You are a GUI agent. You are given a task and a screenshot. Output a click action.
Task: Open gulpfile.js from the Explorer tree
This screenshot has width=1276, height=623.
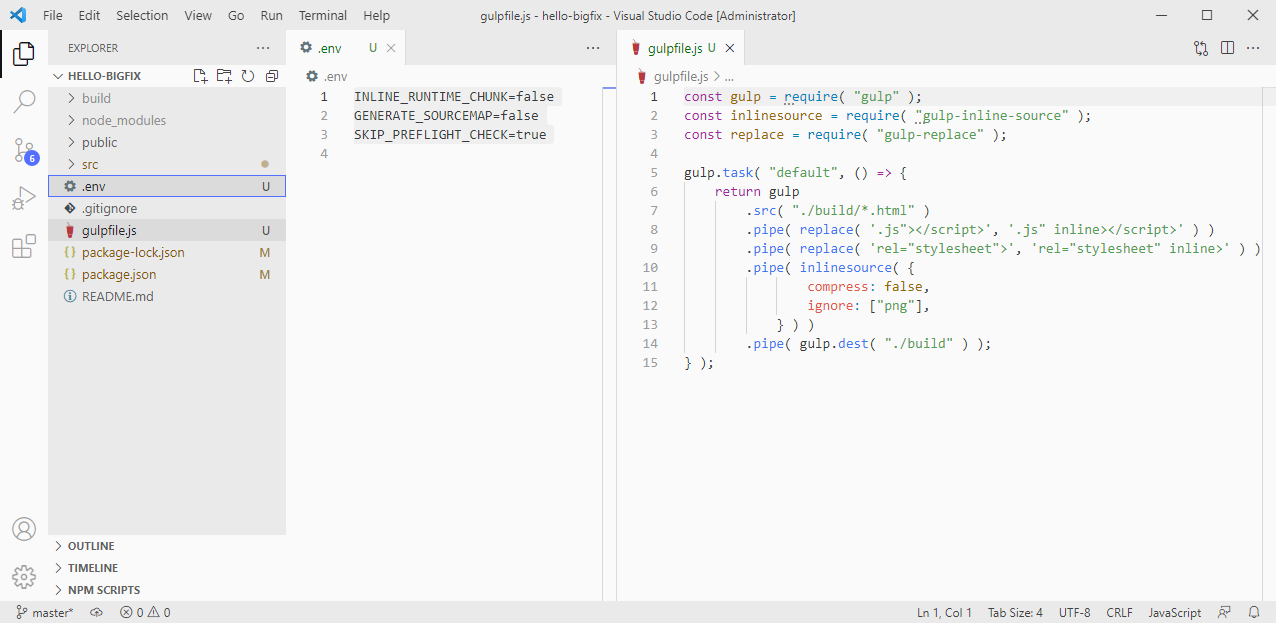coord(167,230)
